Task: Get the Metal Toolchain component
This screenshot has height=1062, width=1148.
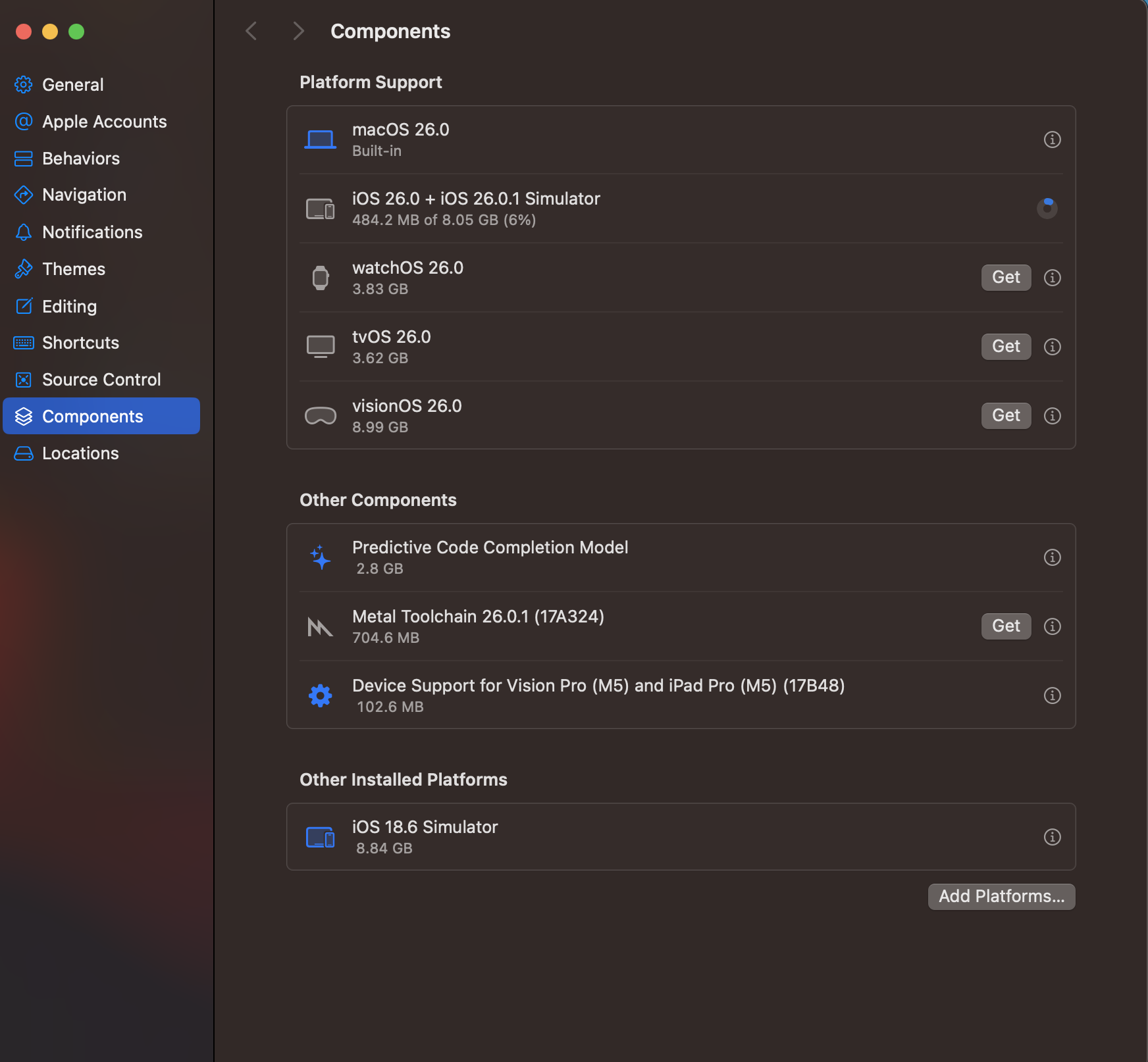Action: pos(1005,626)
